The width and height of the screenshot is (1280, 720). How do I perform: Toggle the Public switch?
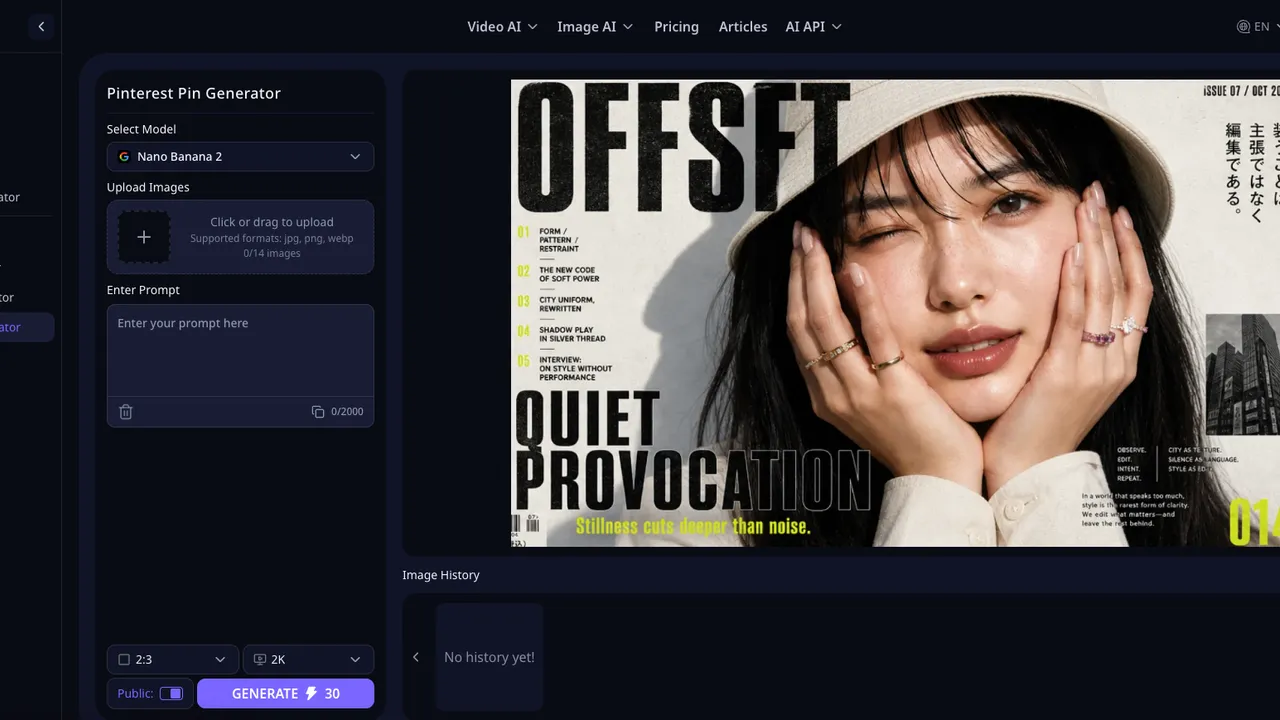171,694
